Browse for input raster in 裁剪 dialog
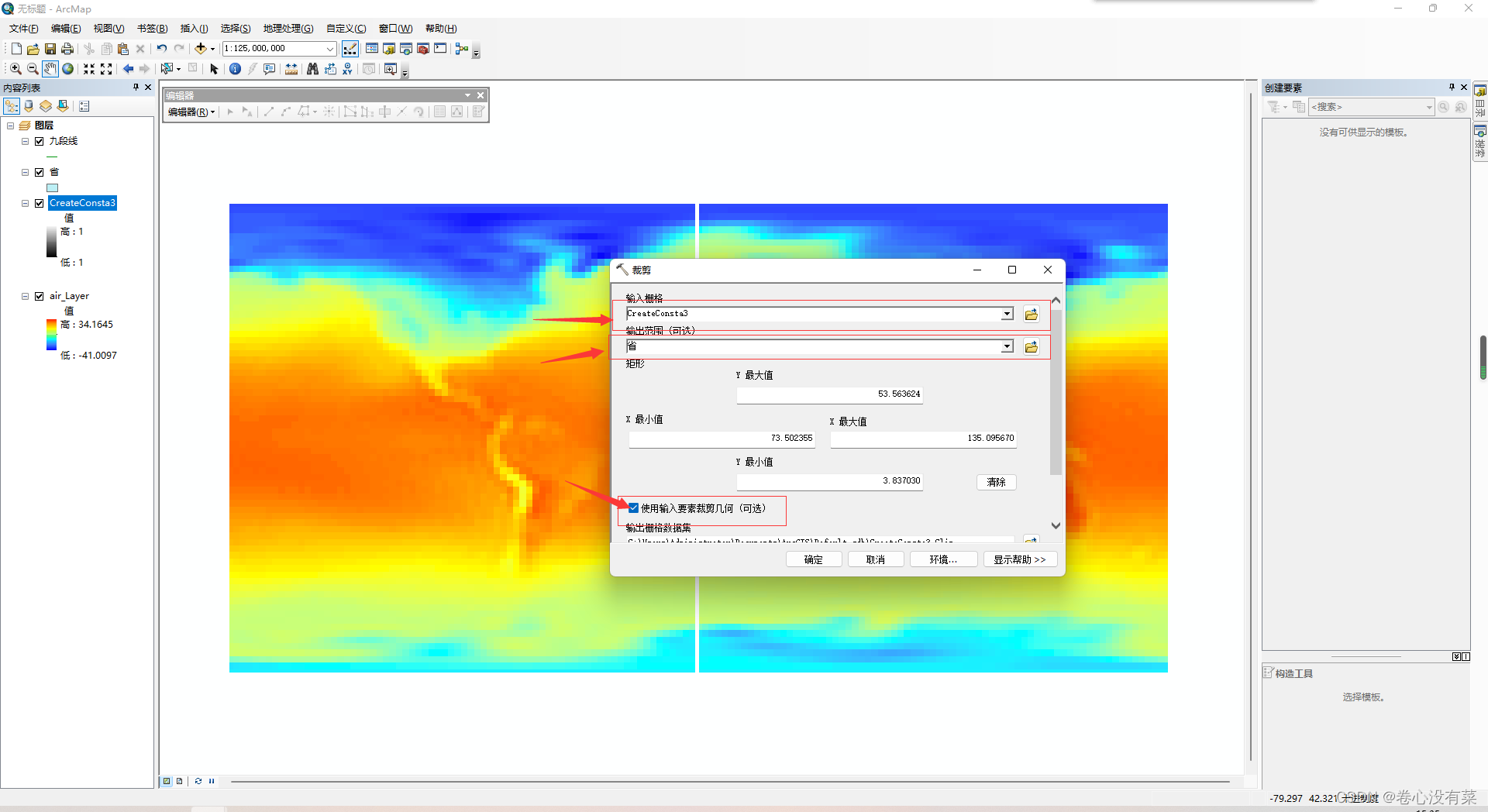The height and width of the screenshot is (812, 1488). point(1031,314)
